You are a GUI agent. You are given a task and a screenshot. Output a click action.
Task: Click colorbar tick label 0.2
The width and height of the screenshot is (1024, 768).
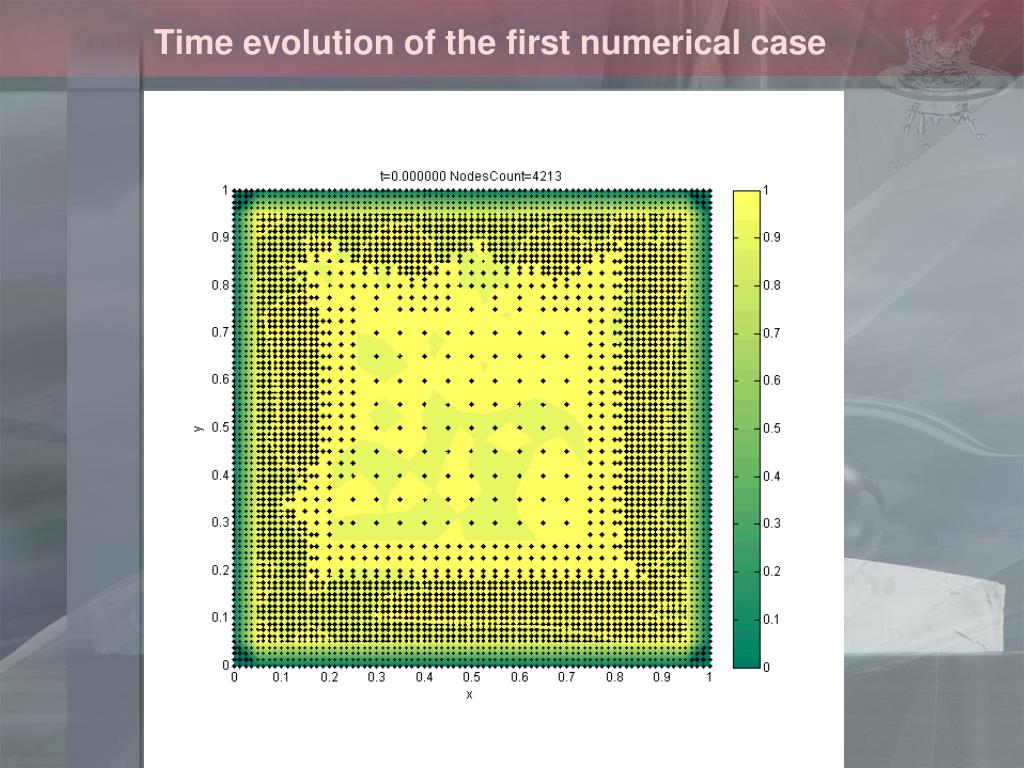772,571
